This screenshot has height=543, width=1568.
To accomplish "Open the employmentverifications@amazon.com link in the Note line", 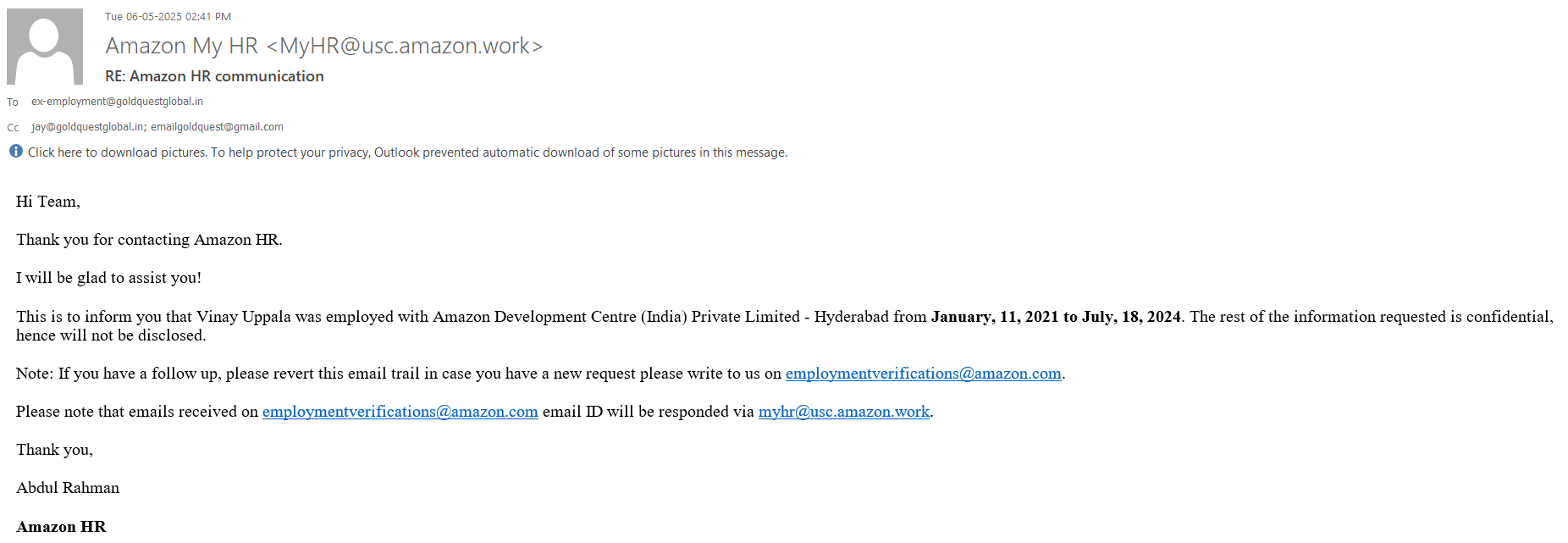I will pyautogui.click(x=923, y=374).
